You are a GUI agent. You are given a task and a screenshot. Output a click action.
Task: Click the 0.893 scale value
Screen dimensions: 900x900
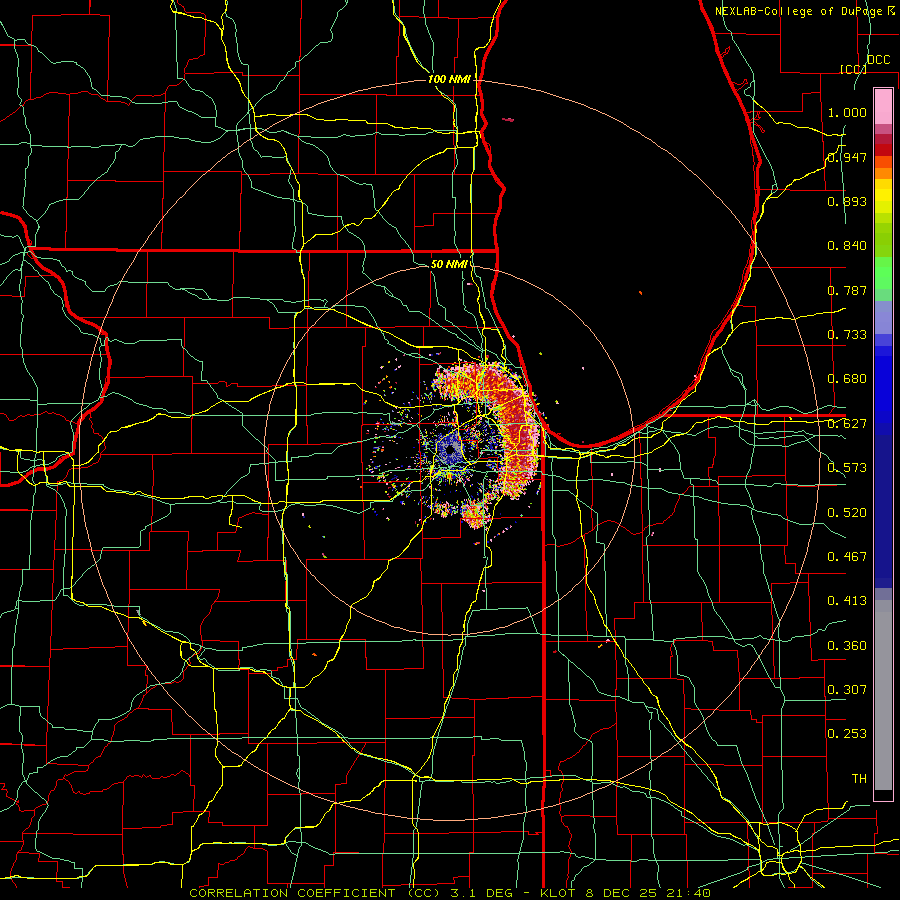[847, 201]
